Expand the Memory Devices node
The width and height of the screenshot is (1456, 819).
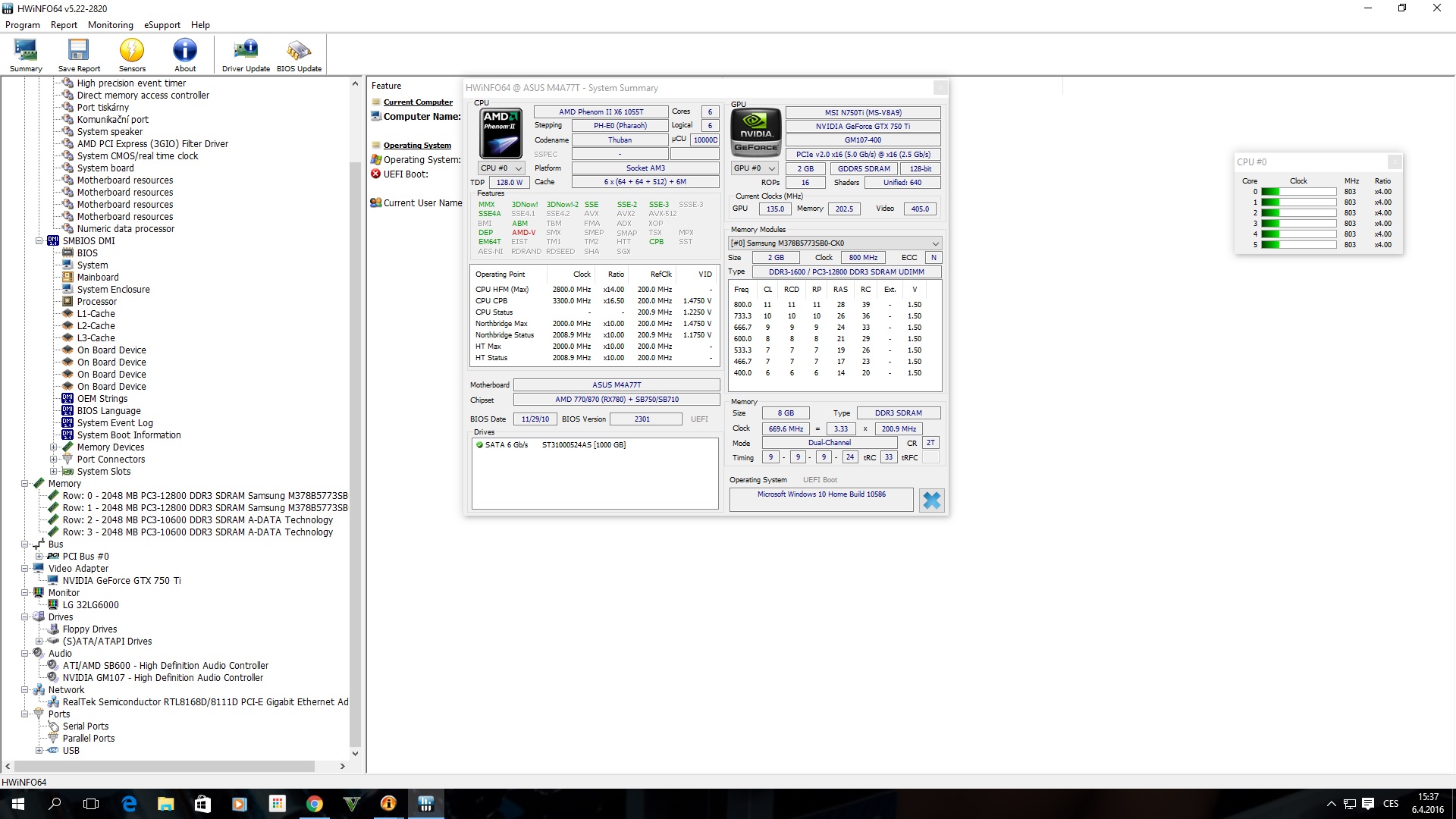point(54,447)
